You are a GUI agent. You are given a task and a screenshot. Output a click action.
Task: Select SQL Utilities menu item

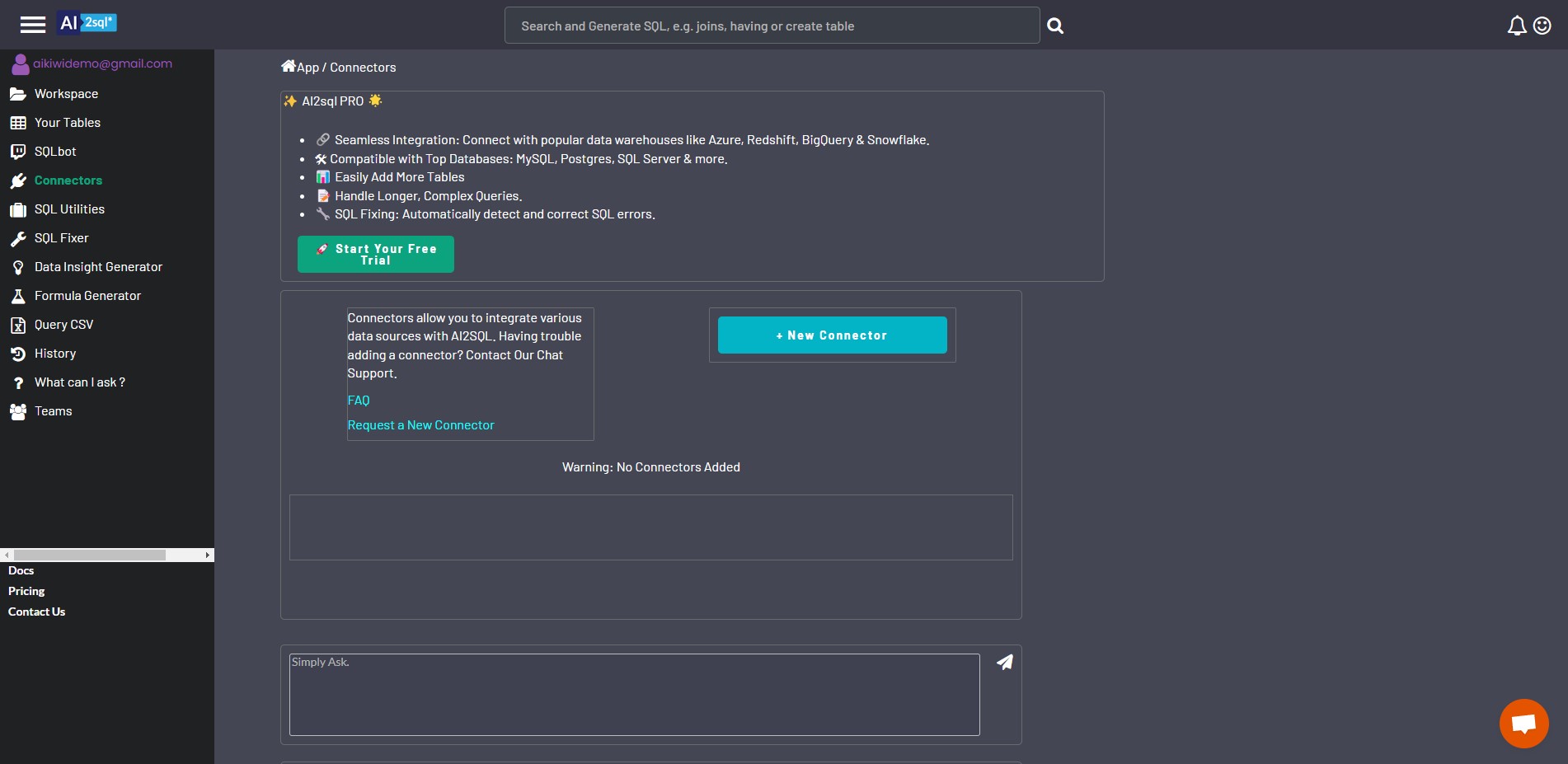click(69, 209)
